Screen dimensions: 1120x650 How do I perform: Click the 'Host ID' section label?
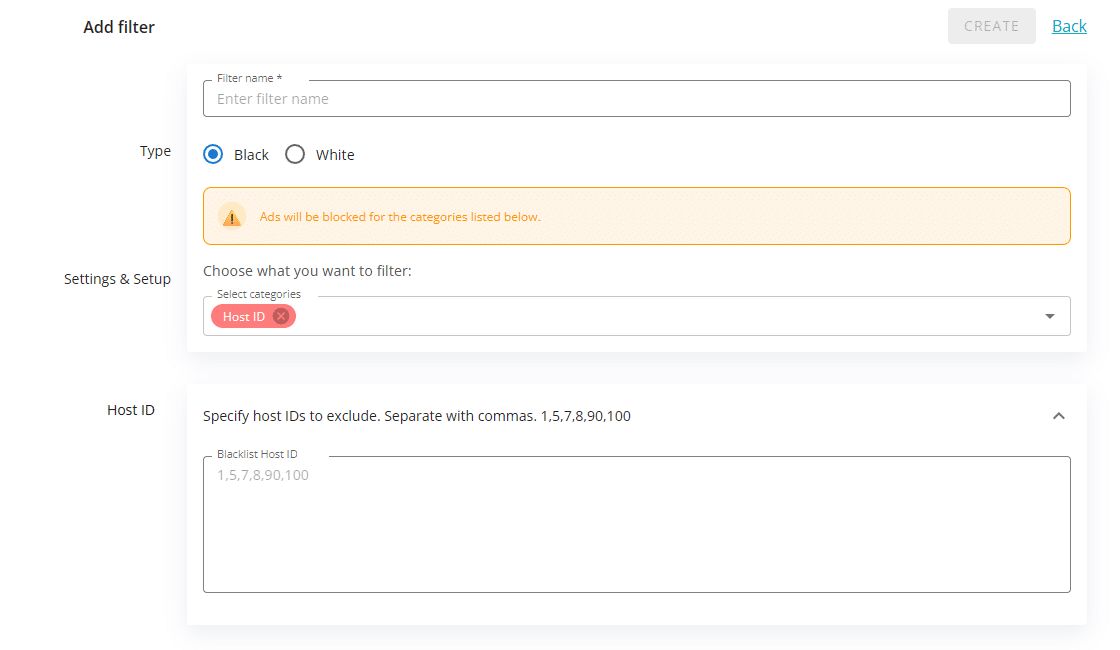131,410
